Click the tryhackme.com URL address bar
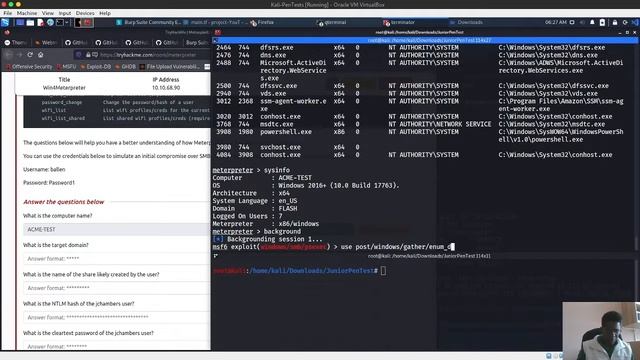The height and width of the screenshot is (360, 640). (x=148, y=55)
